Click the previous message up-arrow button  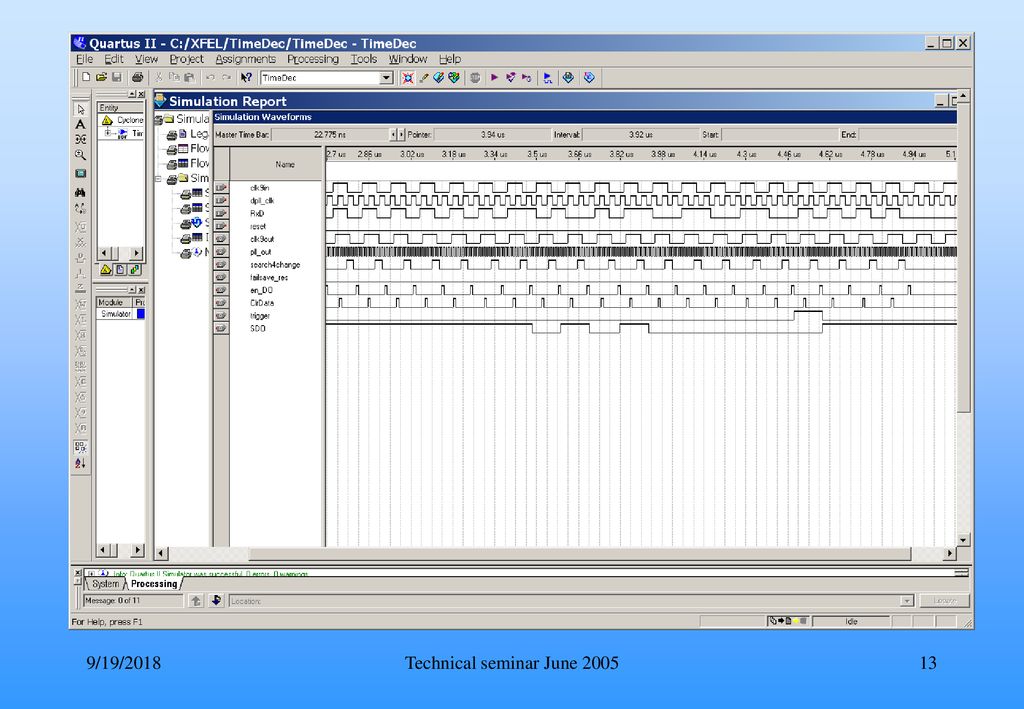coord(195,601)
